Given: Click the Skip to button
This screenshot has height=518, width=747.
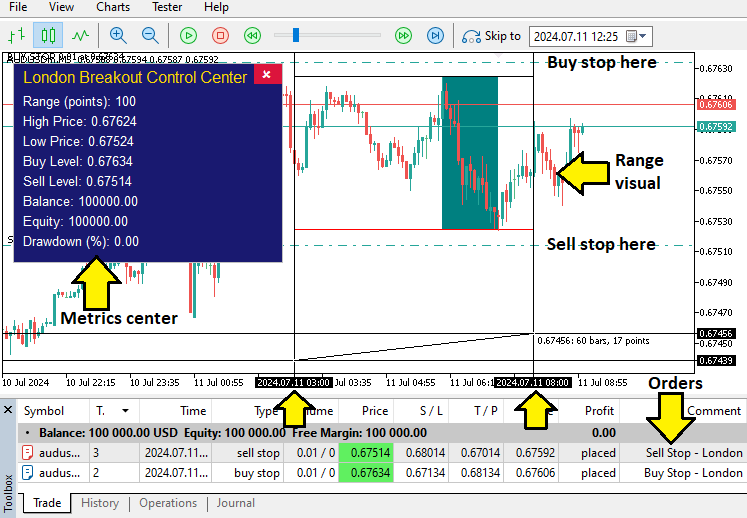Looking at the screenshot, I should click(491, 36).
